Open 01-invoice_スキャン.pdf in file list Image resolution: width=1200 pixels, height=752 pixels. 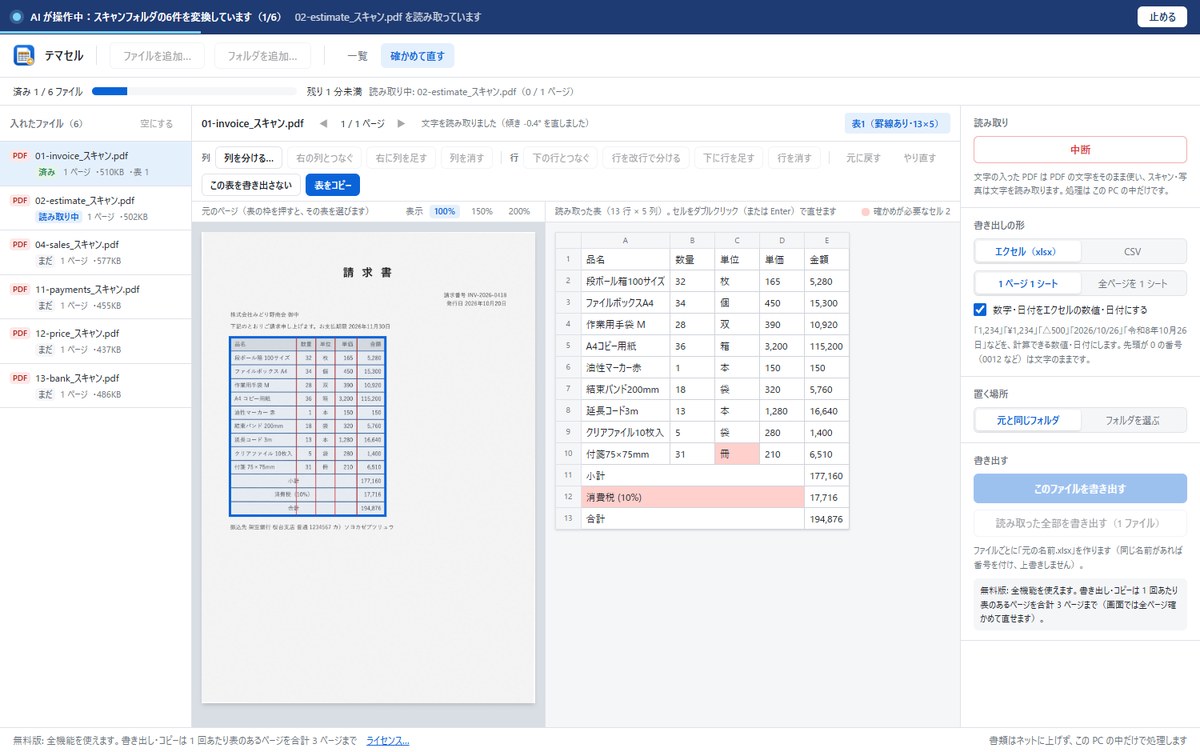[95, 164]
